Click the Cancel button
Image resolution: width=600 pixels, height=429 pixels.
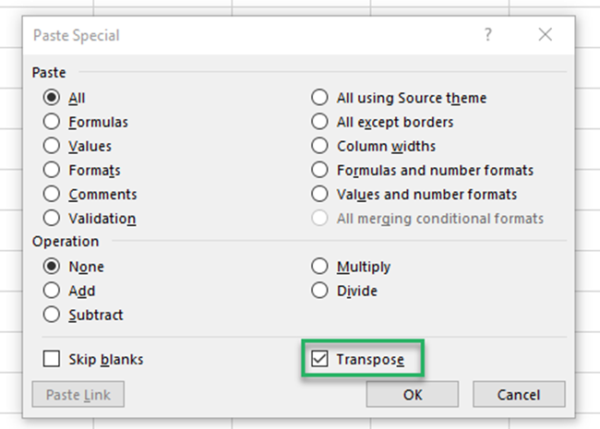519,394
